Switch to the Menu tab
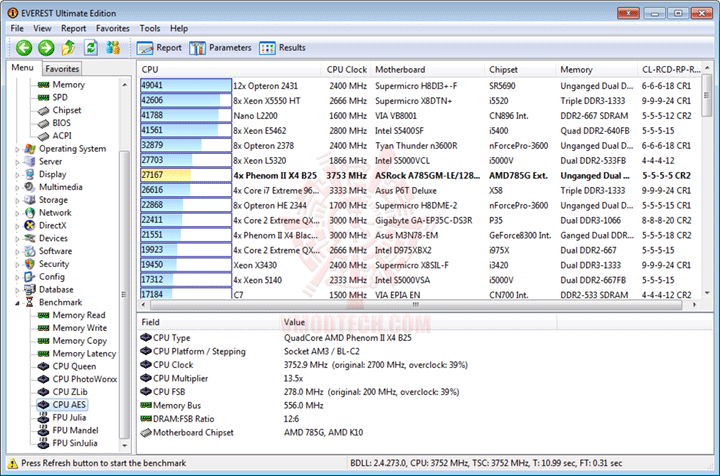This screenshot has height=476, width=720. coord(22,68)
